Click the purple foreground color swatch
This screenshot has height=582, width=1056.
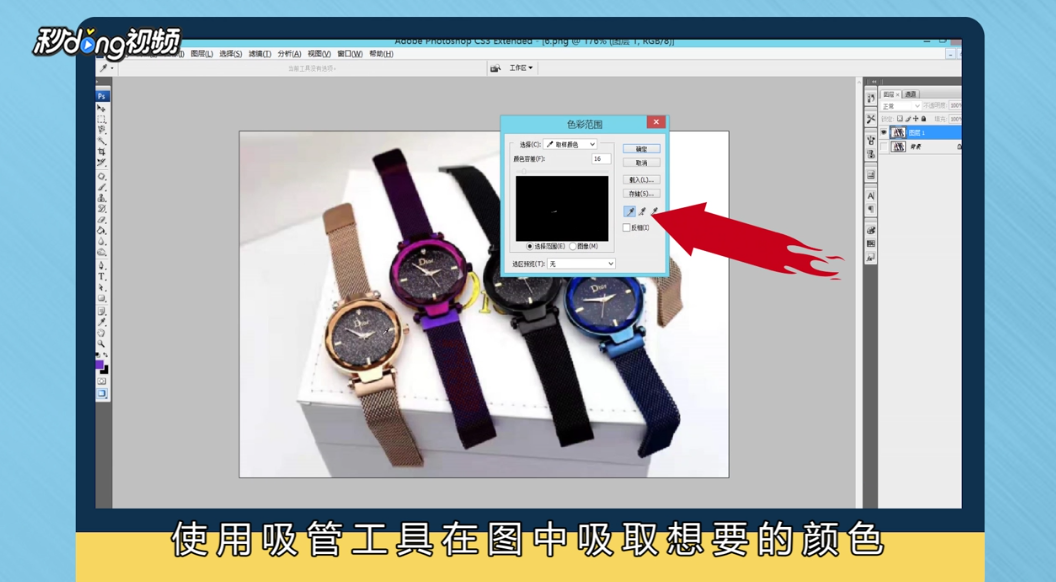click(99, 365)
